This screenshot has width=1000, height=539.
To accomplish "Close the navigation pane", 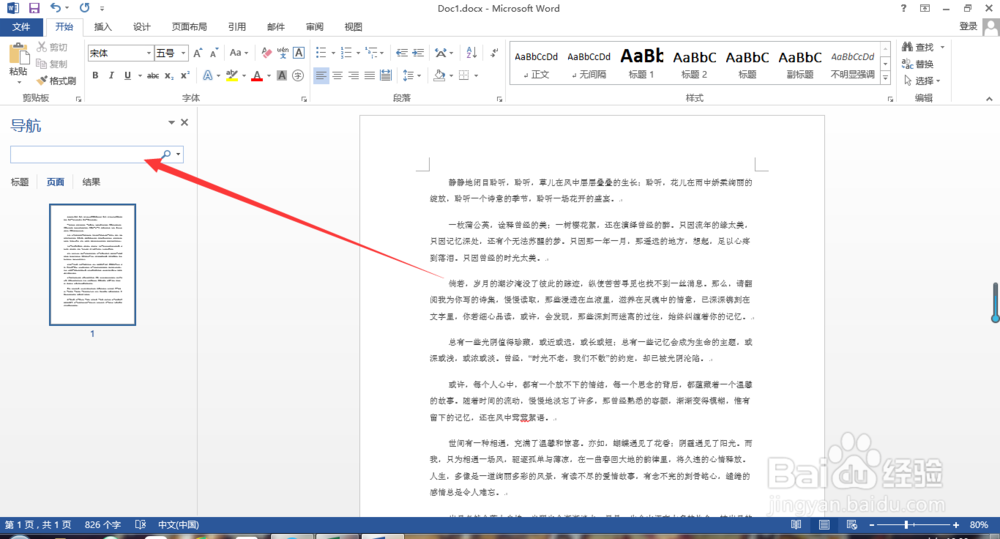I will pyautogui.click(x=184, y=122).
